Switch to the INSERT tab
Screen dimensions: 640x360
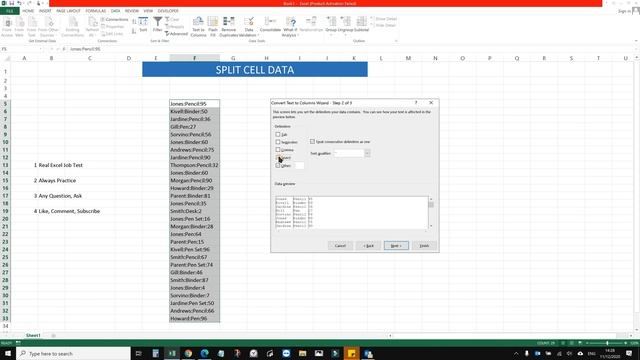[x=45, y=11]
